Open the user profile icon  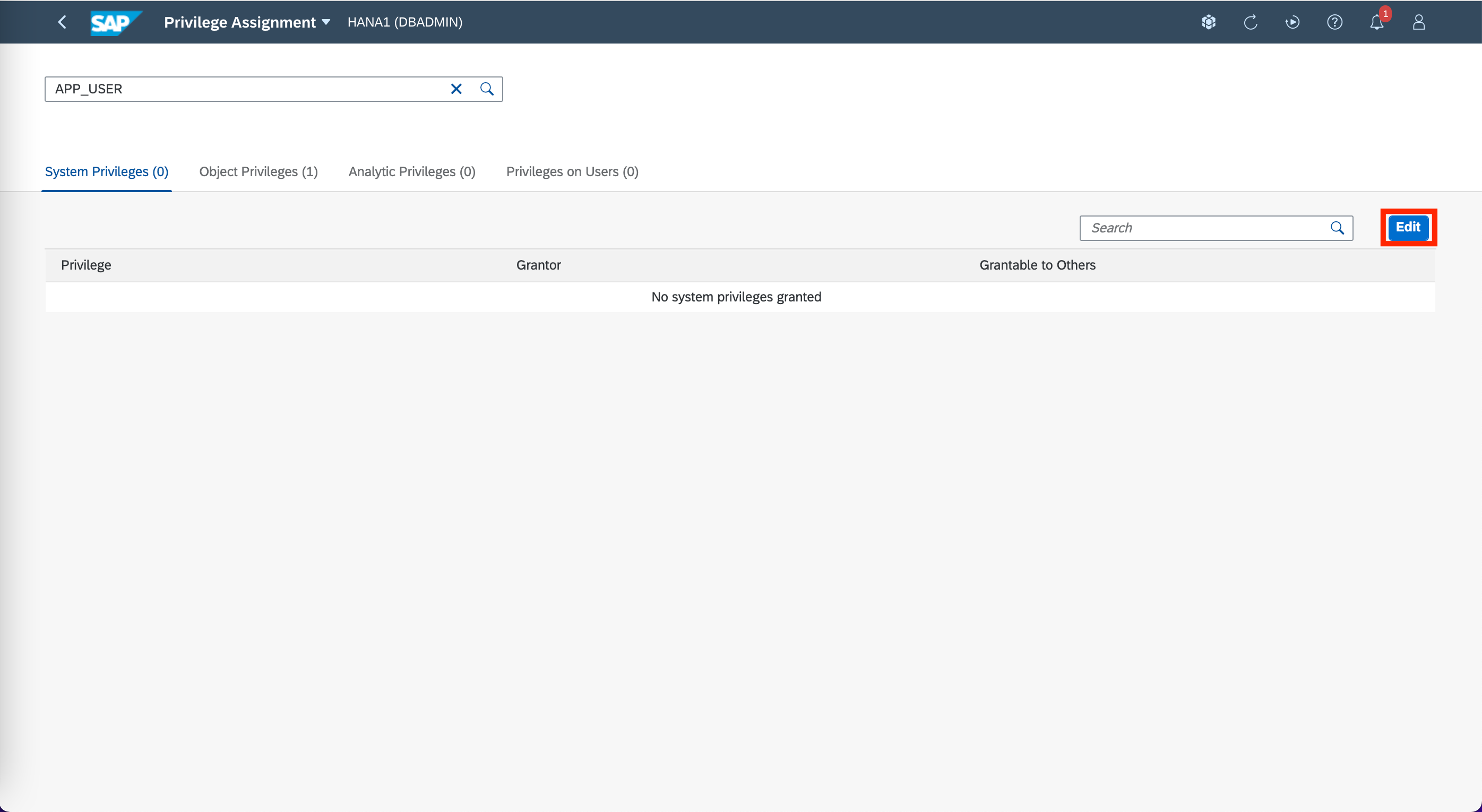(x=1418, y=22)
